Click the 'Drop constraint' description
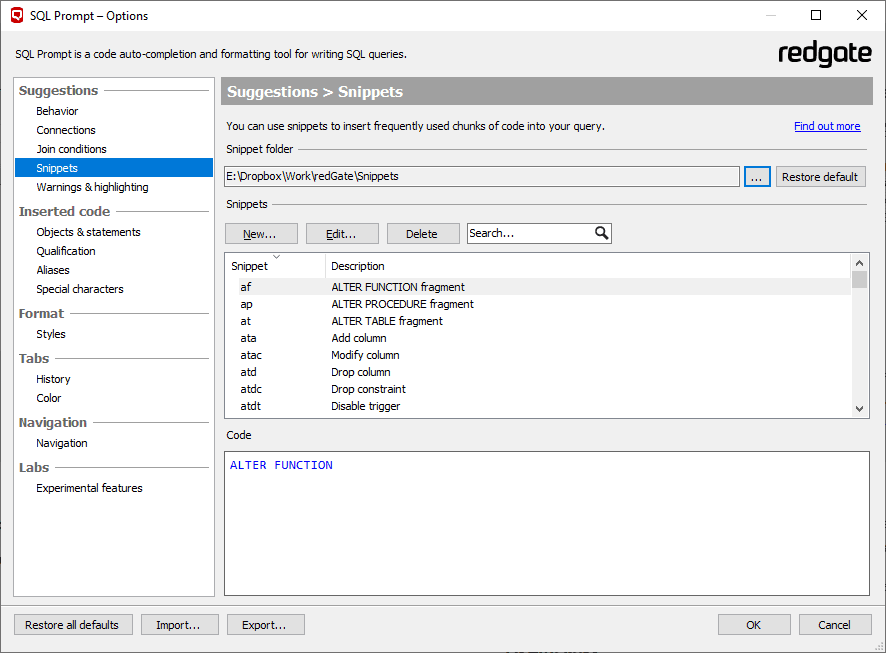 coord(368,389)
